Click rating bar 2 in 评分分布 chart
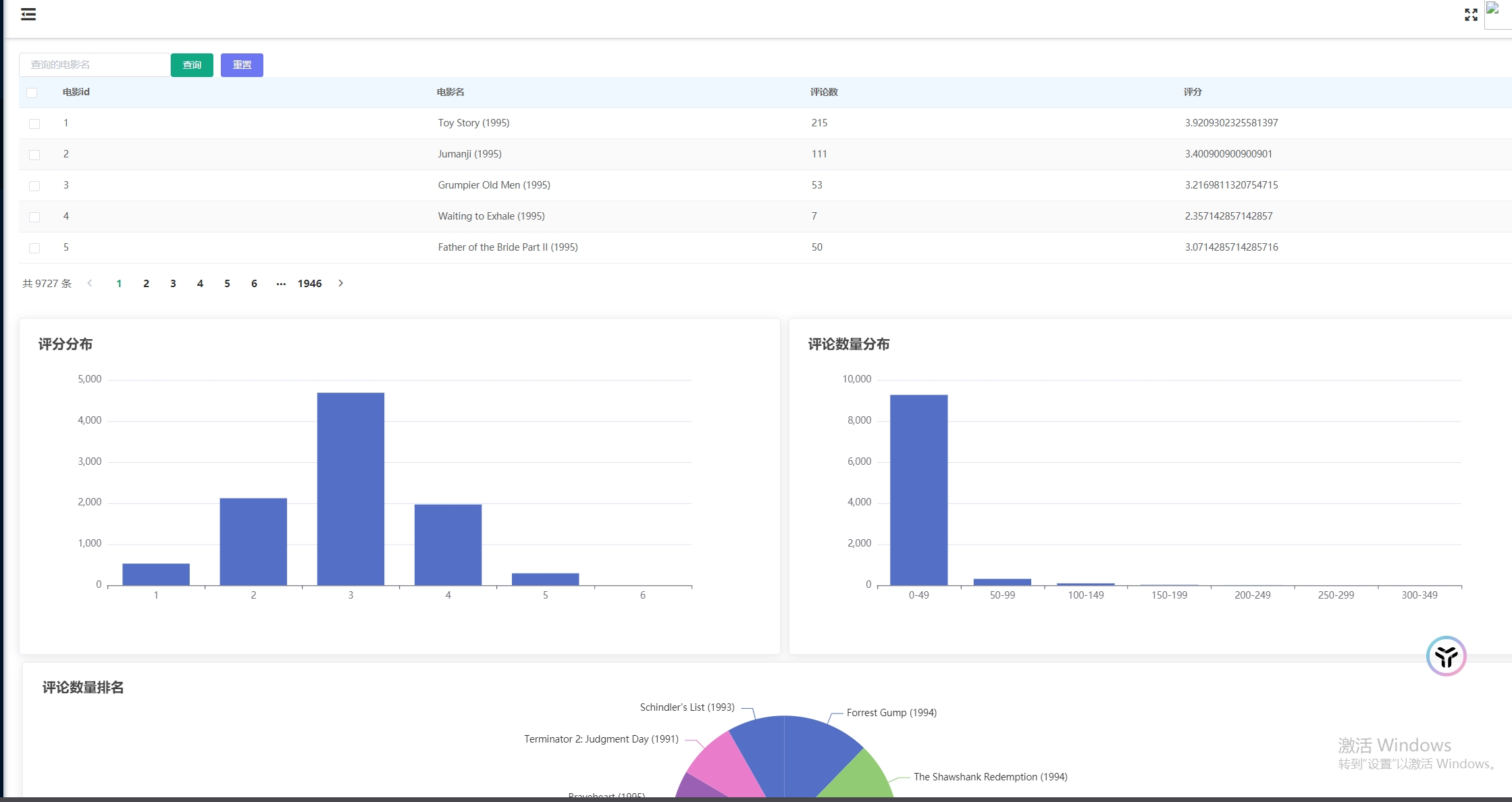This screenshot has height=802, width=1512. 253,542
